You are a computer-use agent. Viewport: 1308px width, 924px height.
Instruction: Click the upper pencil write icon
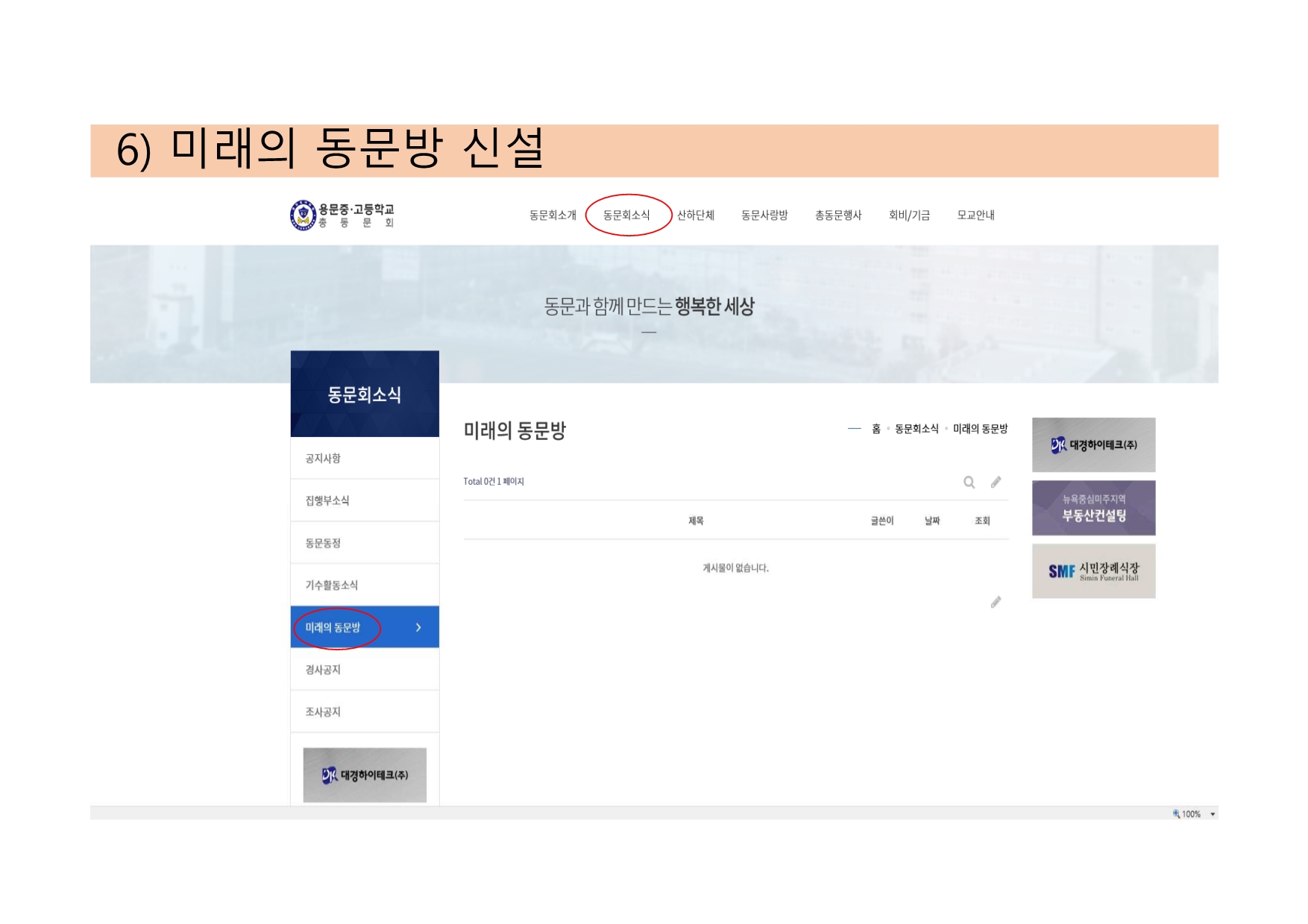[996, 482]
